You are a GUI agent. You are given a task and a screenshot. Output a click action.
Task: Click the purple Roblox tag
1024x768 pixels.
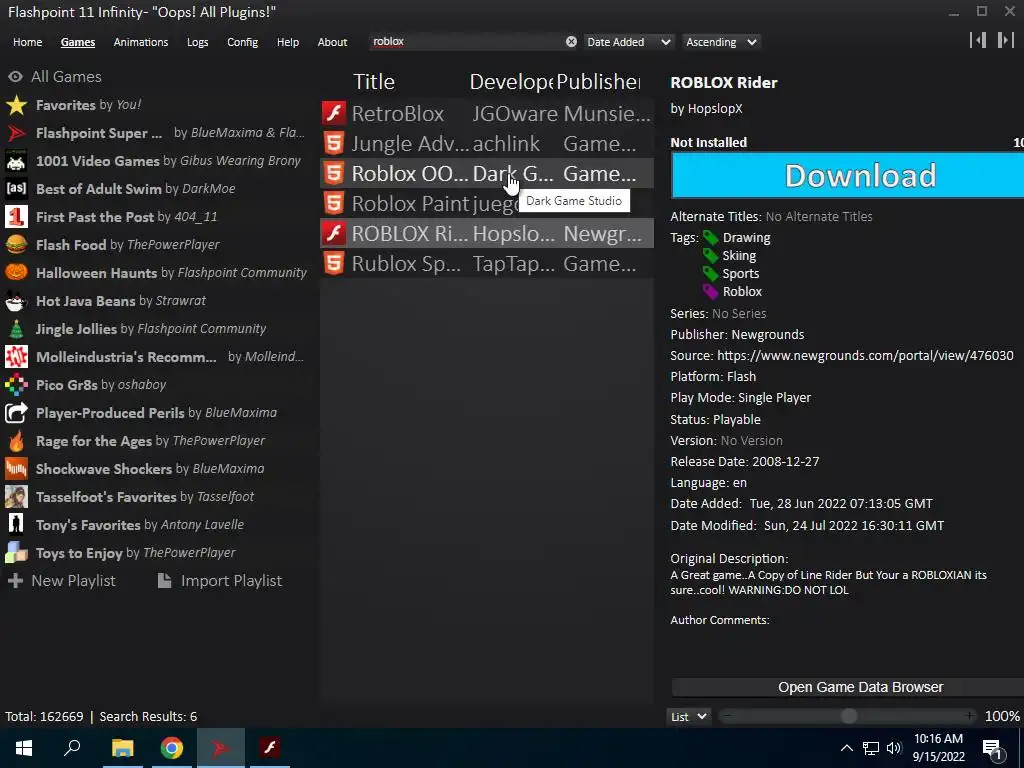tap(742, 291)
